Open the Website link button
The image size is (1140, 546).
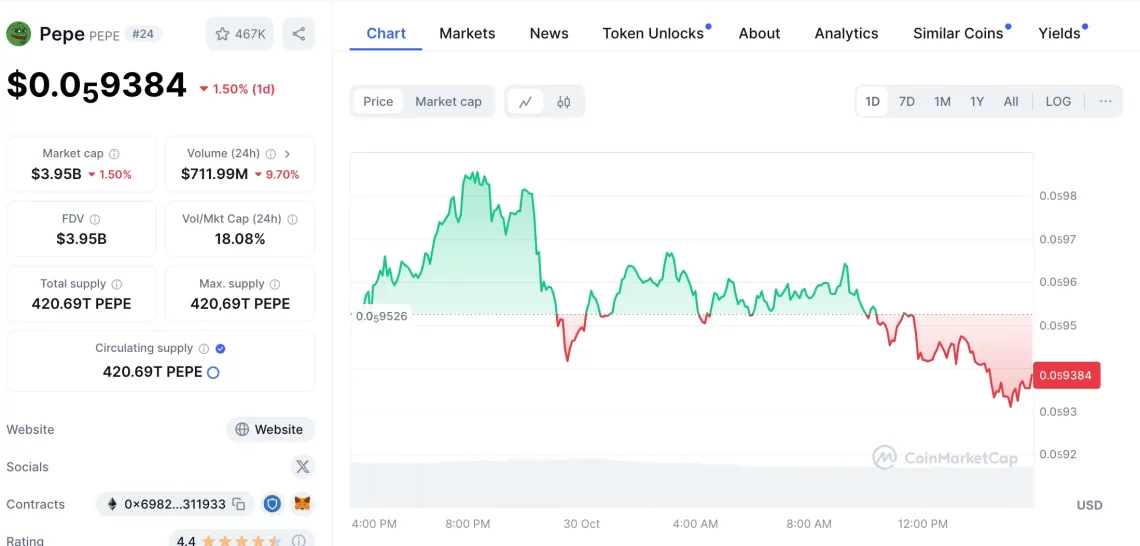270,430
